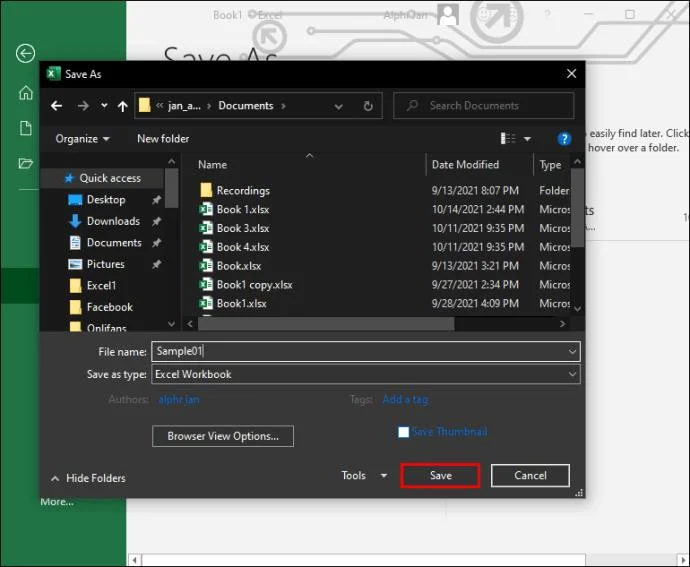Viewport: 690px width, 567px height.
Task: Expand the address path history dropdown
Action: click(338, 106)
